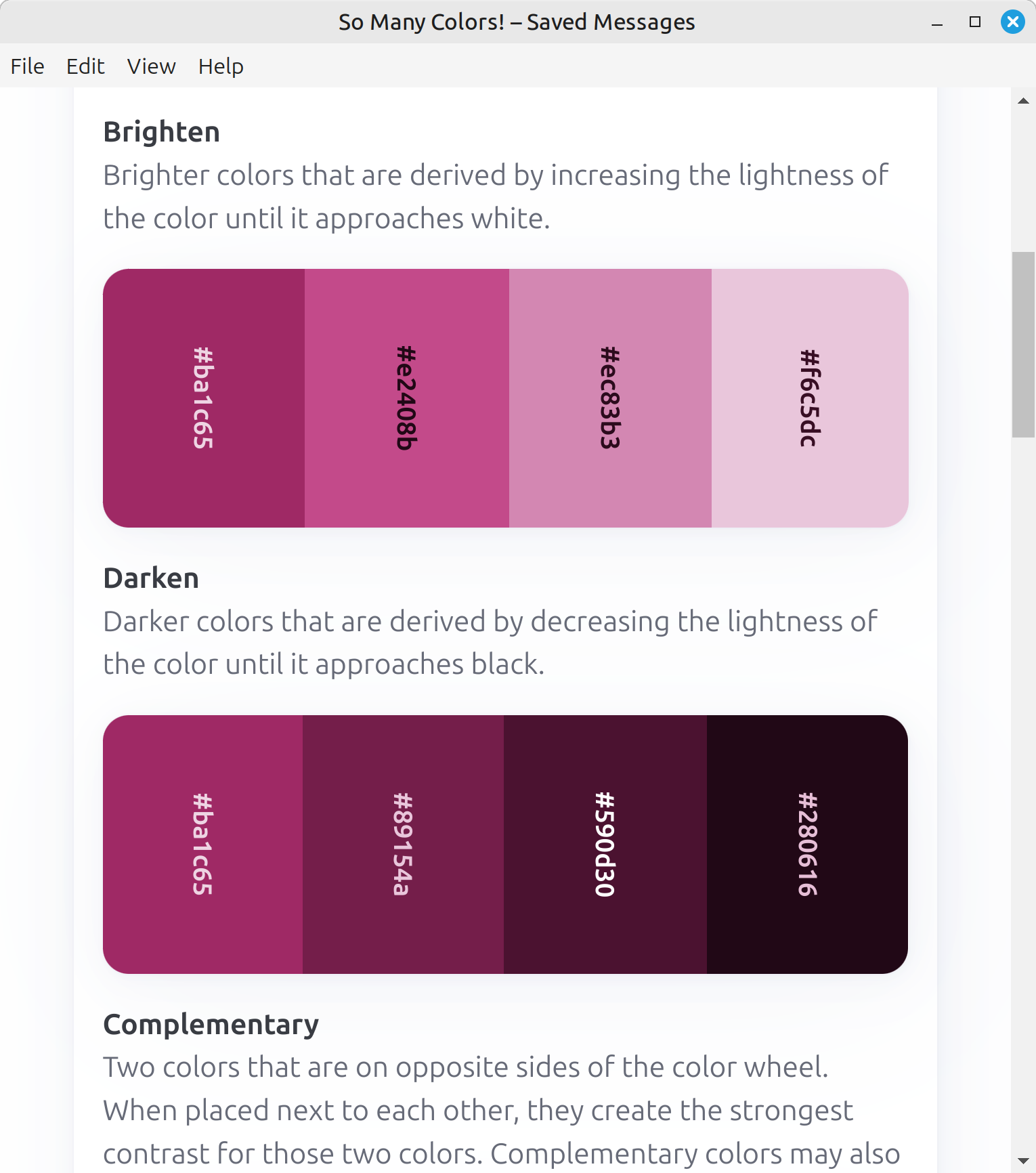Close the window with blue X button

[x=1013, y=22]
